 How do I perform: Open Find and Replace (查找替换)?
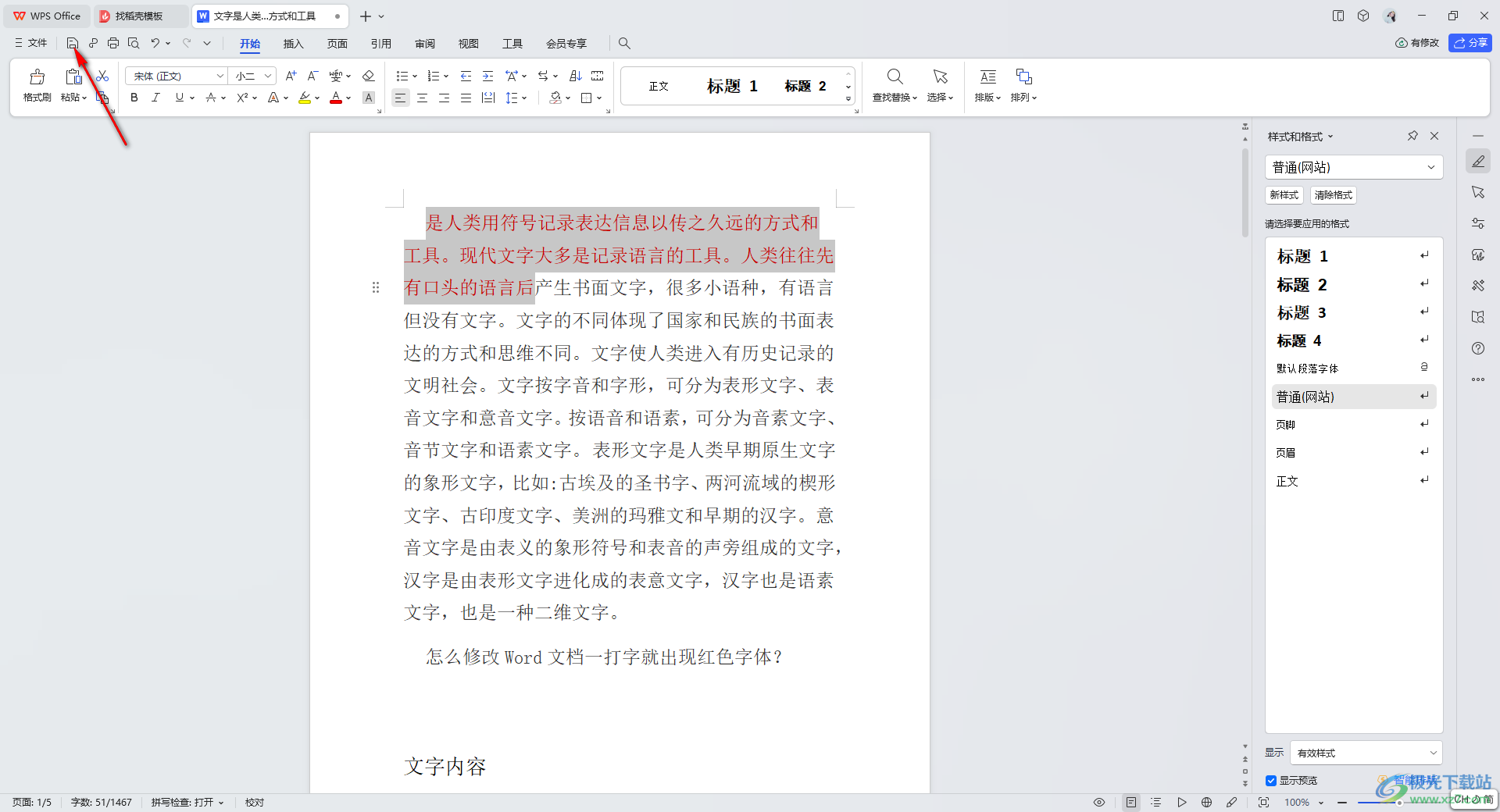[895, 84]
